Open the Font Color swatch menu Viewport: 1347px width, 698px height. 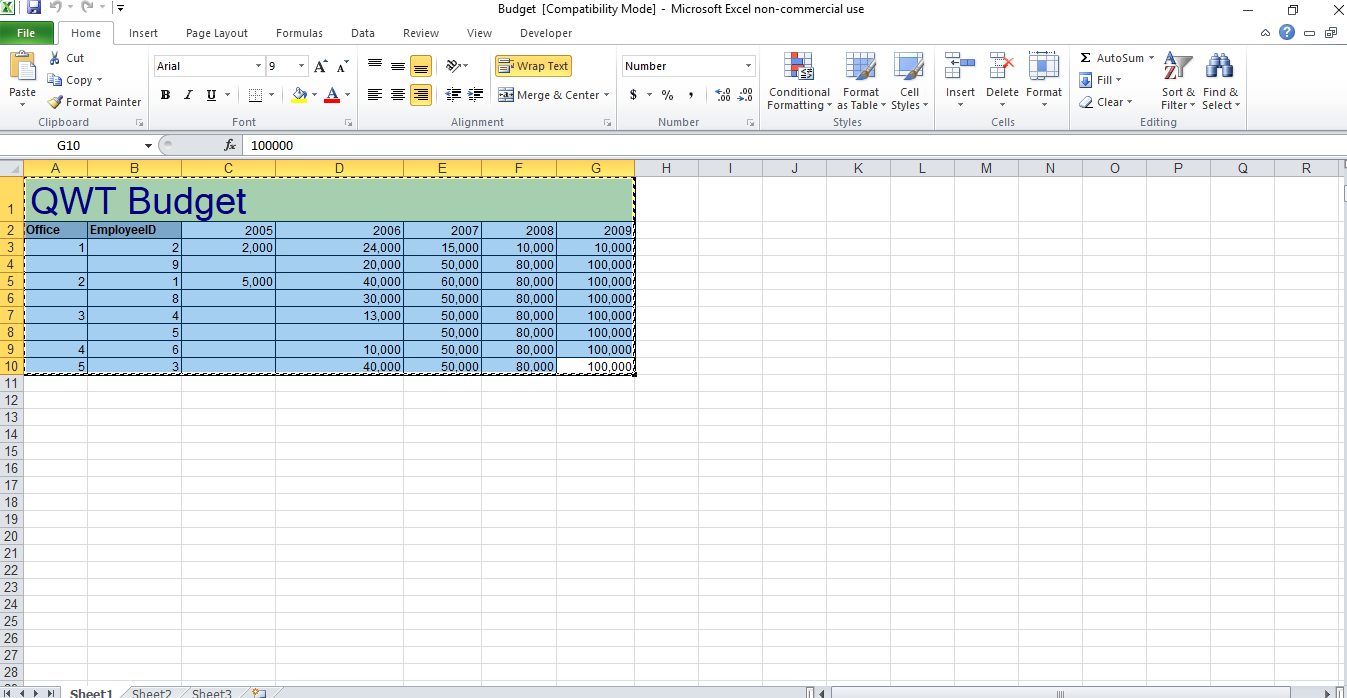tap(345, 95)
